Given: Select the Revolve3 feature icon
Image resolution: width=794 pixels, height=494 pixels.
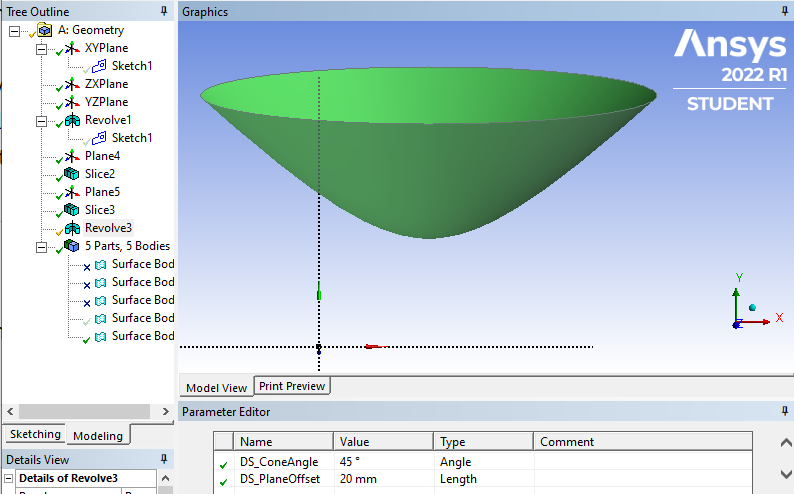Looking at the screenshot, I should (73, 228).
